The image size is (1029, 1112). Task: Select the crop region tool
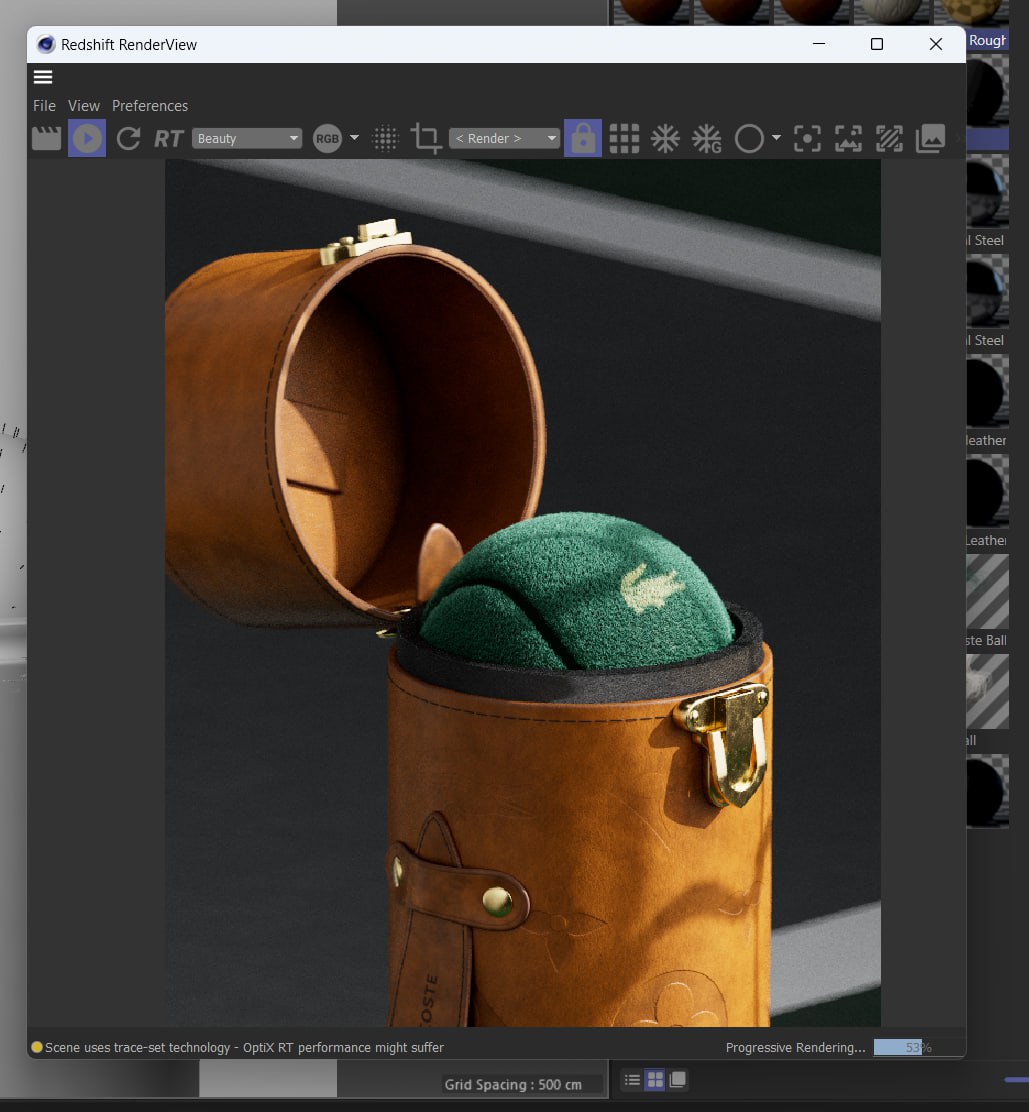point(426,138)
